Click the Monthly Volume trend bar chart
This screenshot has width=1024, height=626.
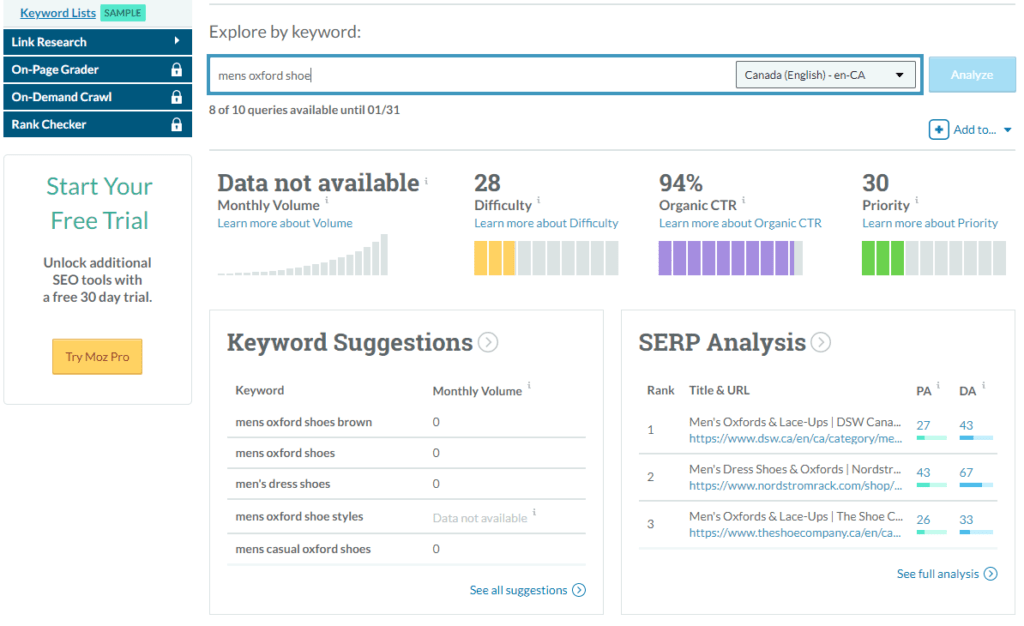(302, 255)
